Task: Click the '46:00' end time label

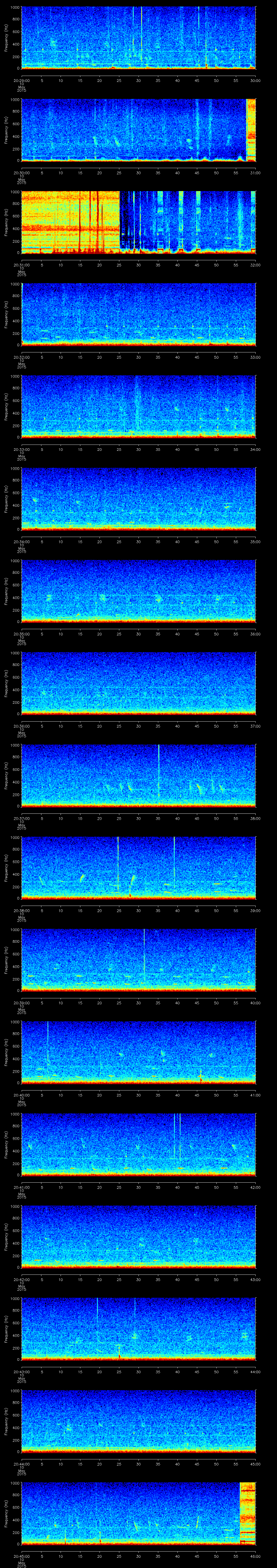Action: (x=255, y=1556)
